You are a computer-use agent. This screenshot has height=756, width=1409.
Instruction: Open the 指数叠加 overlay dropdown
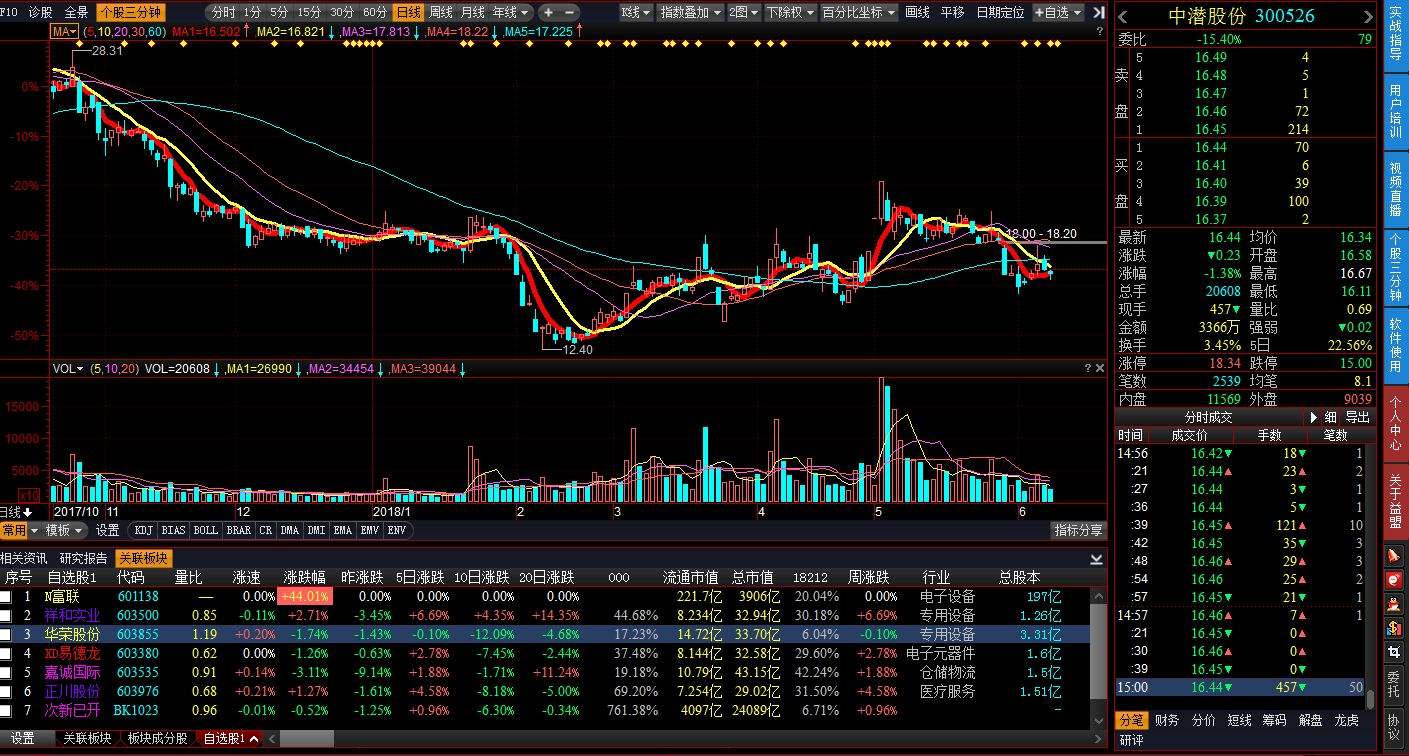[x=690, y=12]
